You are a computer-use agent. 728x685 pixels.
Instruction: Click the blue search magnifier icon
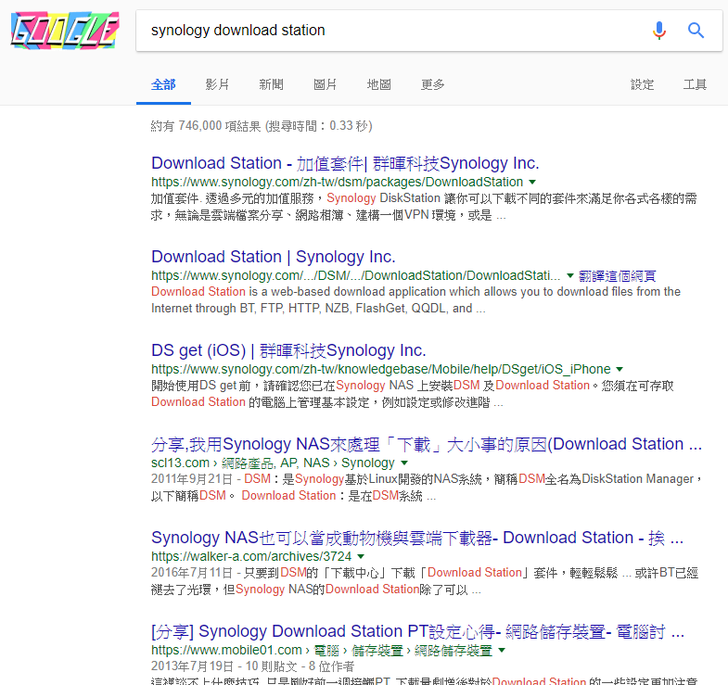[696, 30]
